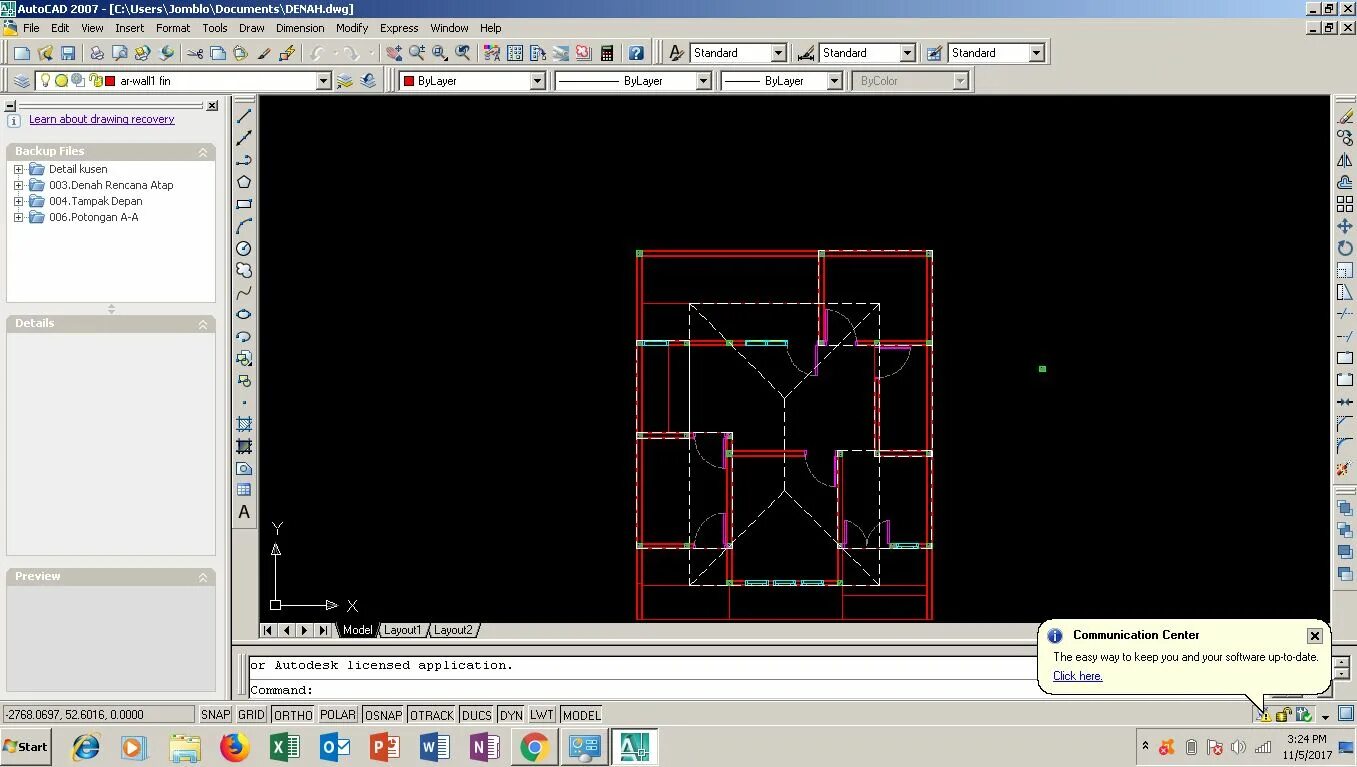Open the Express menu

(399, 28)
